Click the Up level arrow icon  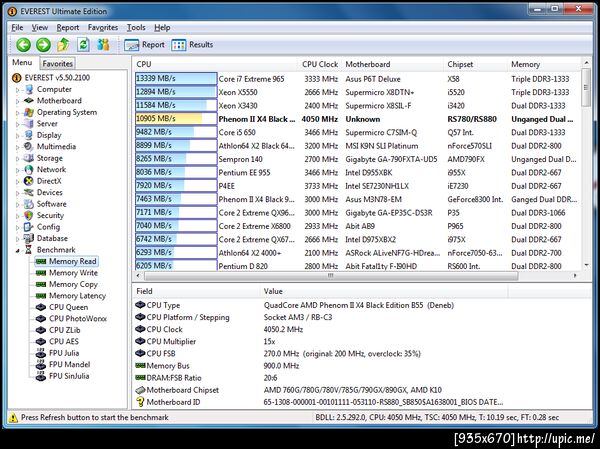[x=63, y=45]
